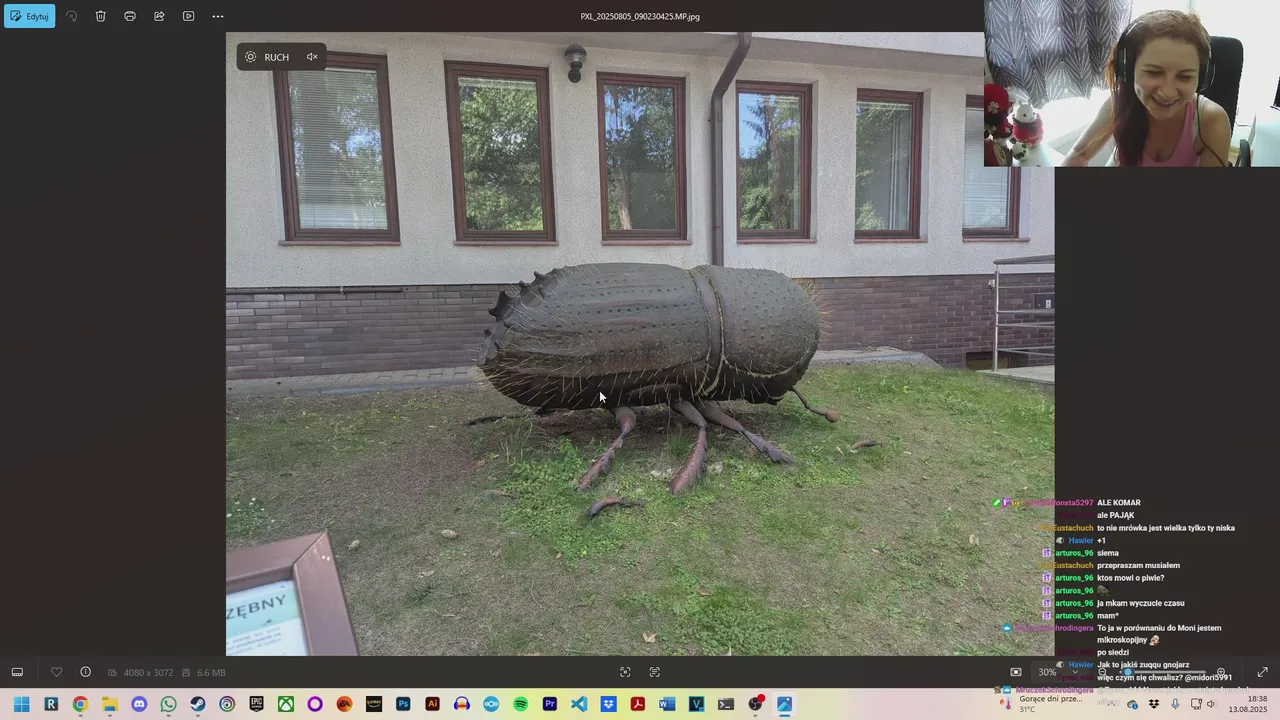Open Epic Games Launcher taskbar icon
This screenshot has width=1280, height=720.
point(256,704)
